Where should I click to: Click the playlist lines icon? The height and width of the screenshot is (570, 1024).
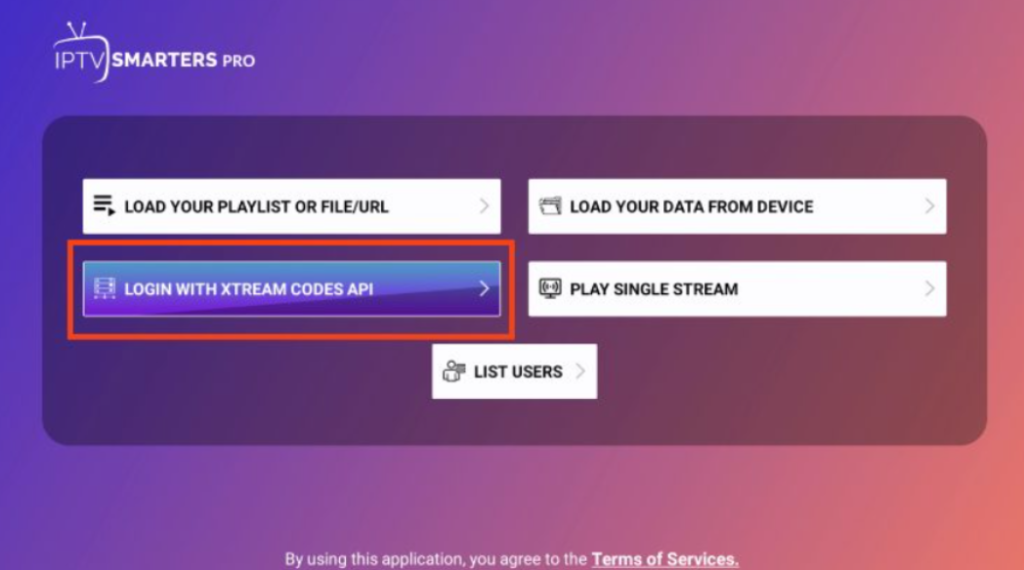click(104, 206)
